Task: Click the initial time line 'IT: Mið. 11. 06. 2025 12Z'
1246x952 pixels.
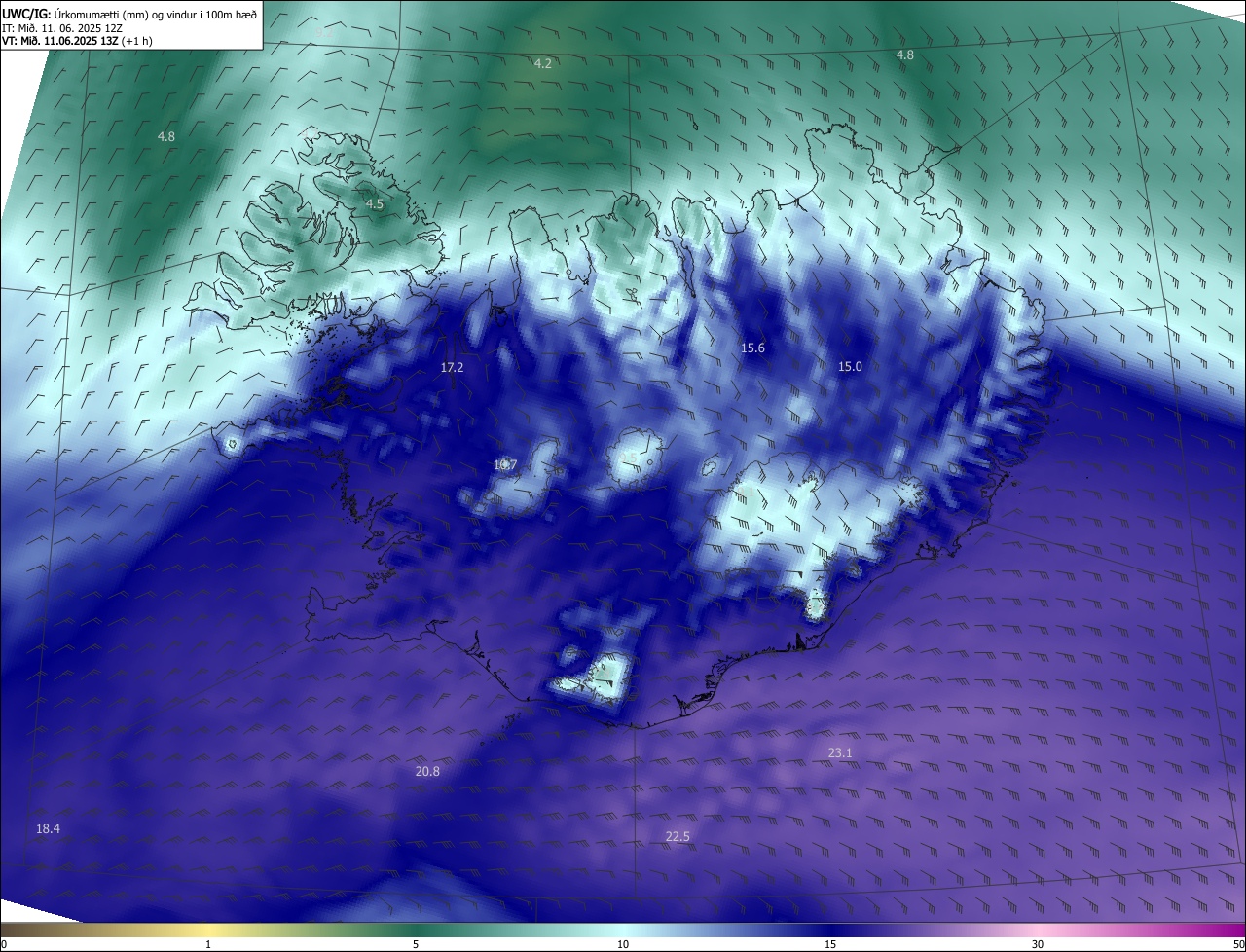Action: (62, 28)
